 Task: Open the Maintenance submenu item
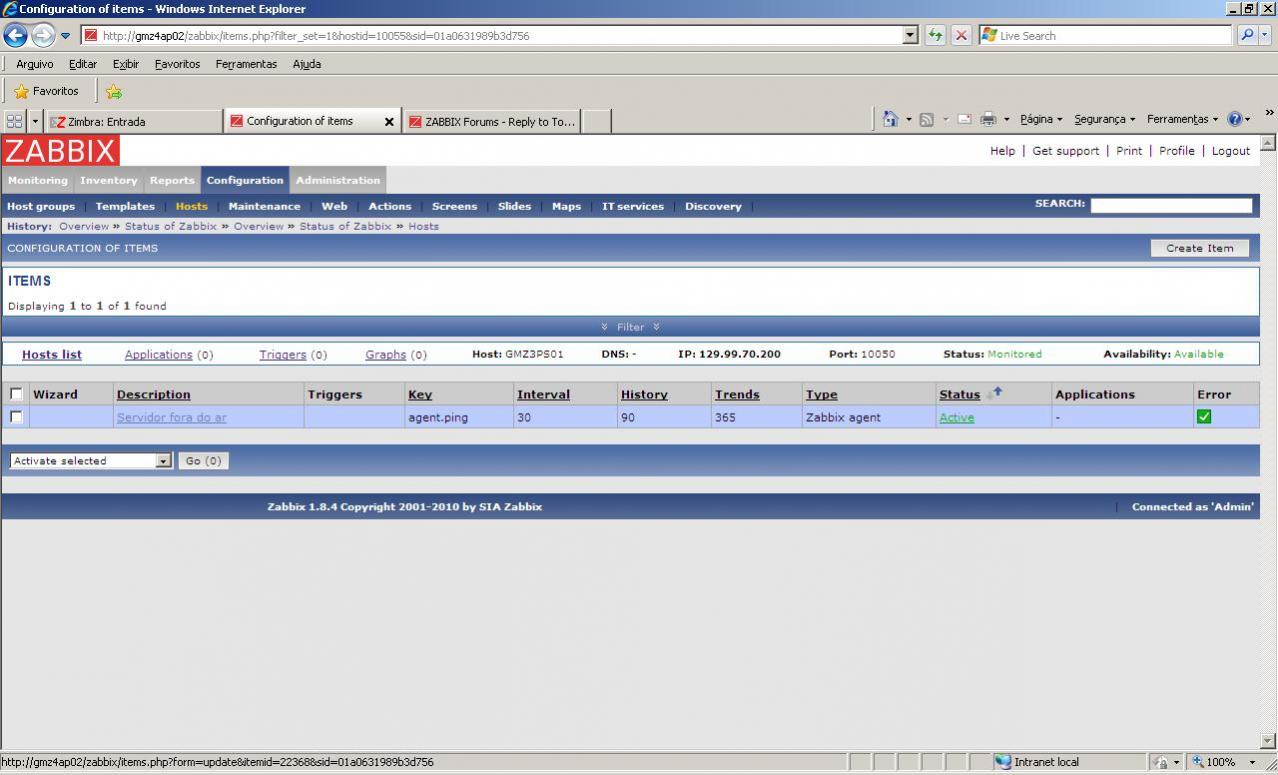tap(264, 206)
